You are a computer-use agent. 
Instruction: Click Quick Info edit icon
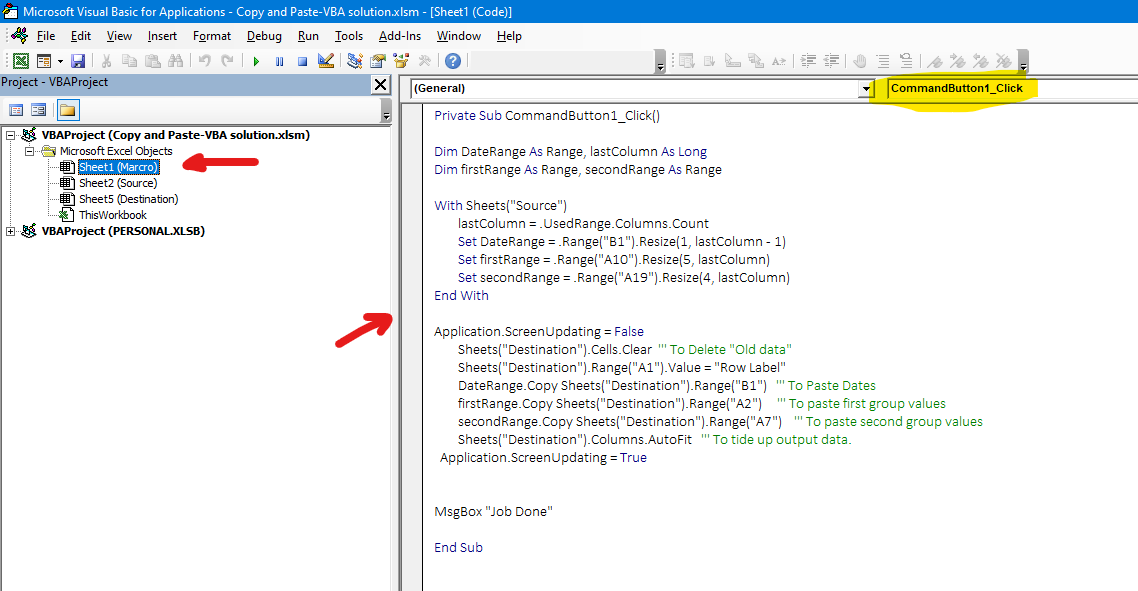[733, 62]
